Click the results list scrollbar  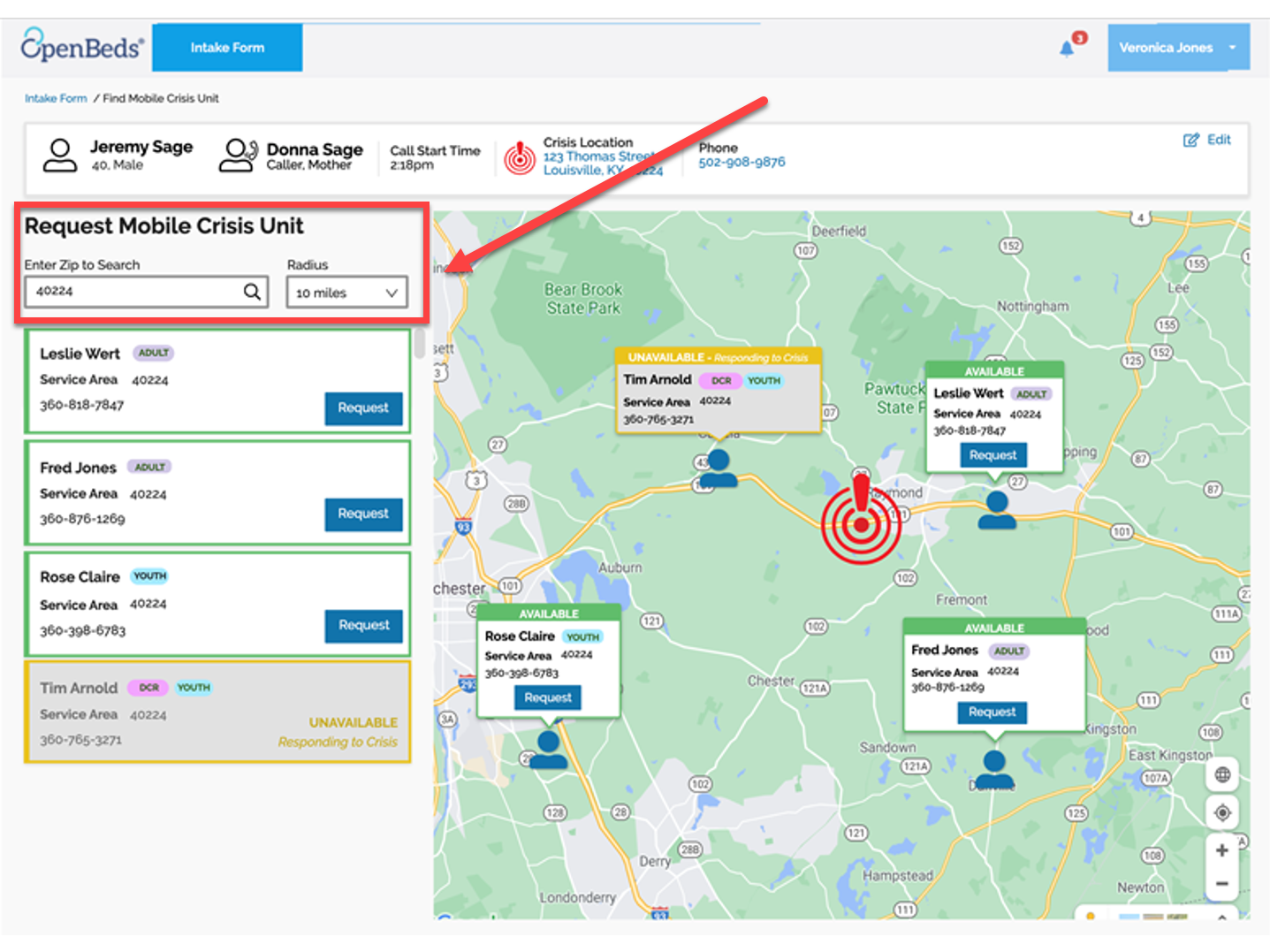[x=420, y=344]
